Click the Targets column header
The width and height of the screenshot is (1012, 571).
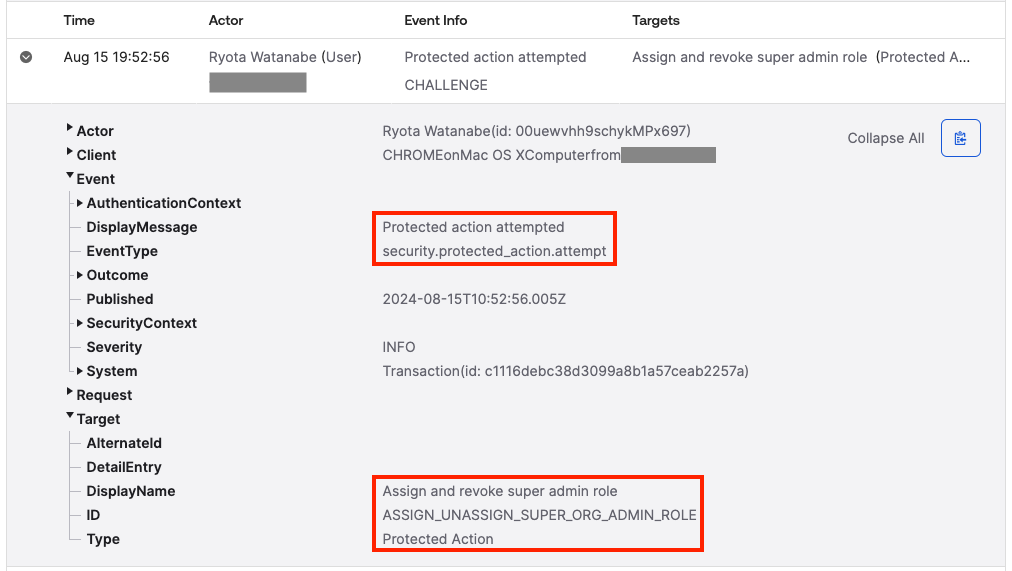656,20
